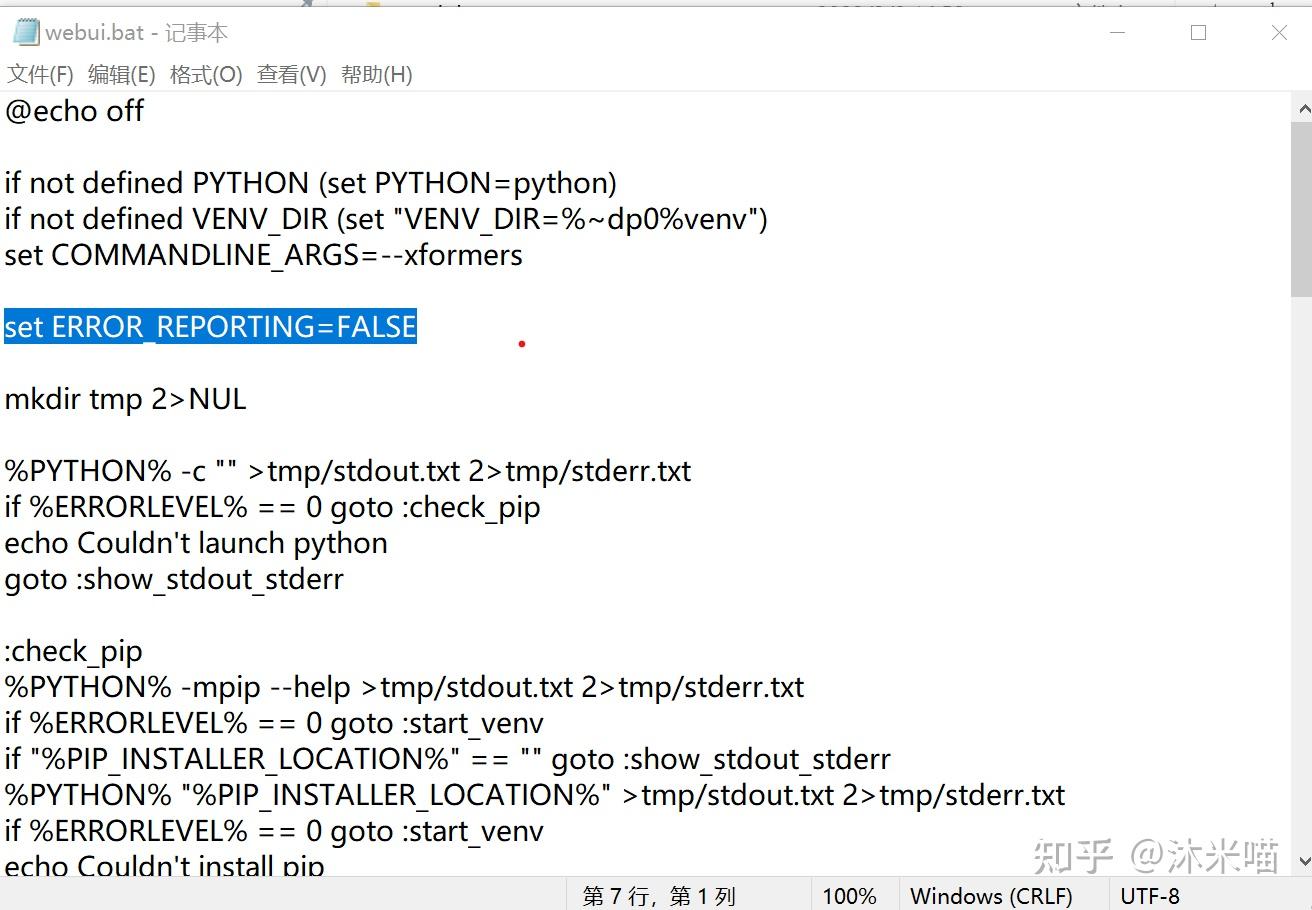This screenshot has width=1312, height=910.
Task: Click the echo Couldn't launch python line
Action: [x=196, y=543]
